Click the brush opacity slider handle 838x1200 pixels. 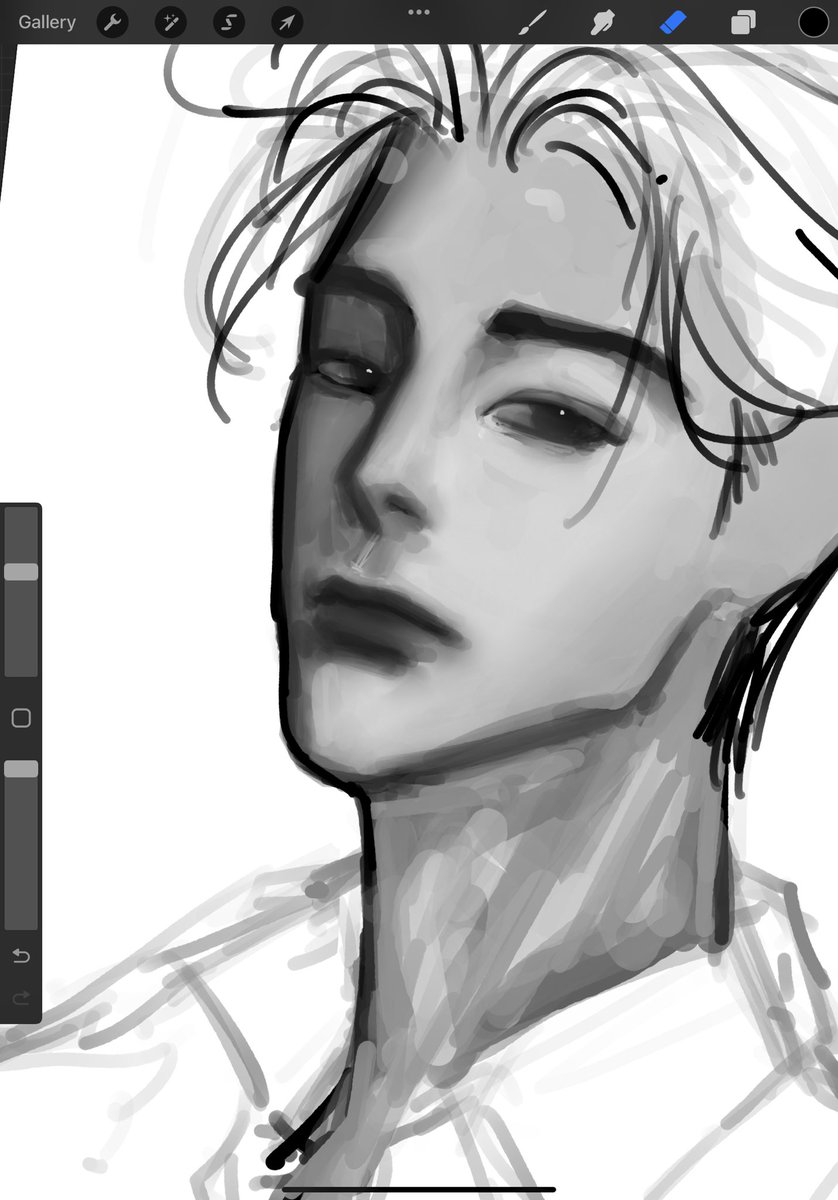click(x=21, y=769)
